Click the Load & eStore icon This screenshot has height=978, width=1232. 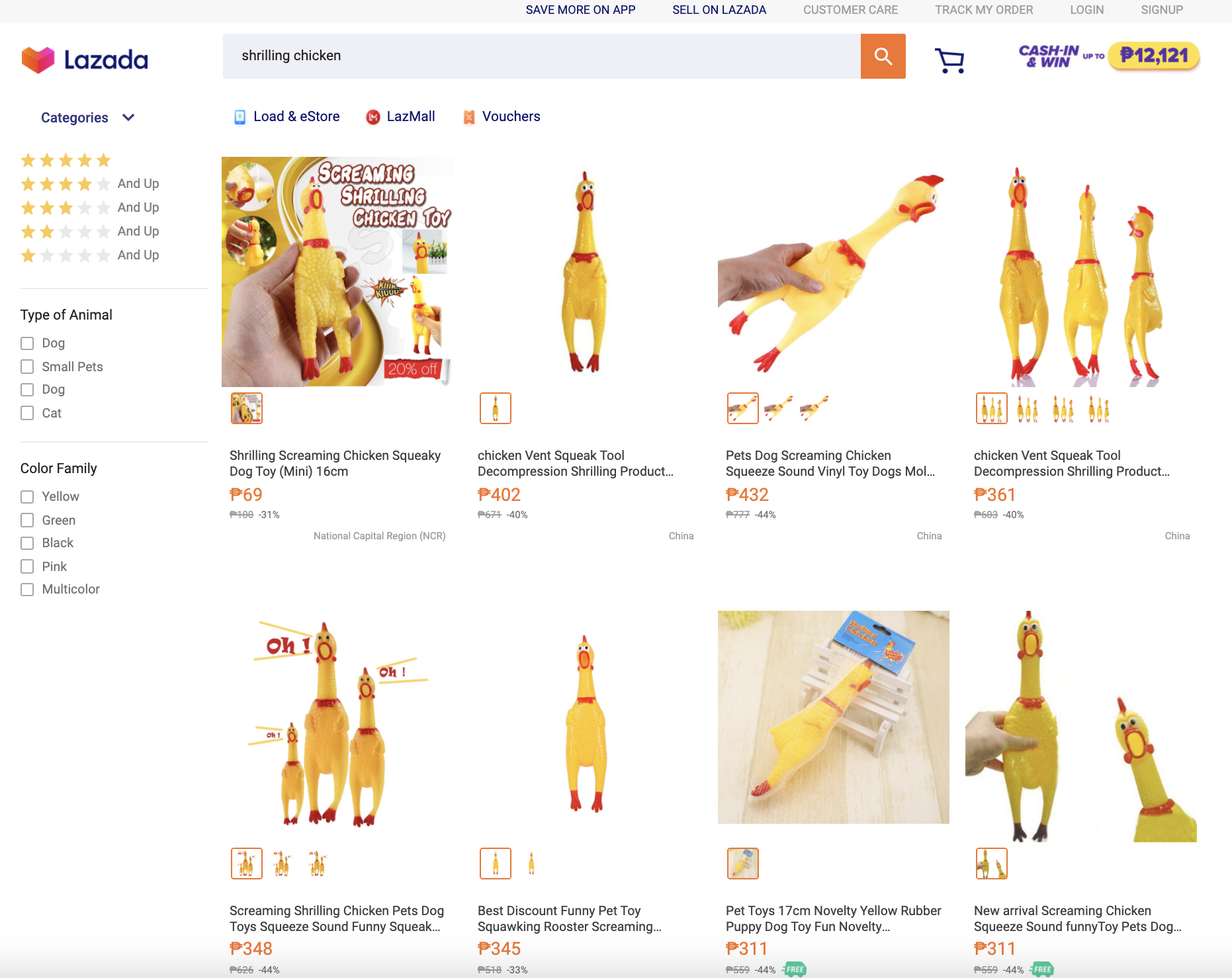240,117
